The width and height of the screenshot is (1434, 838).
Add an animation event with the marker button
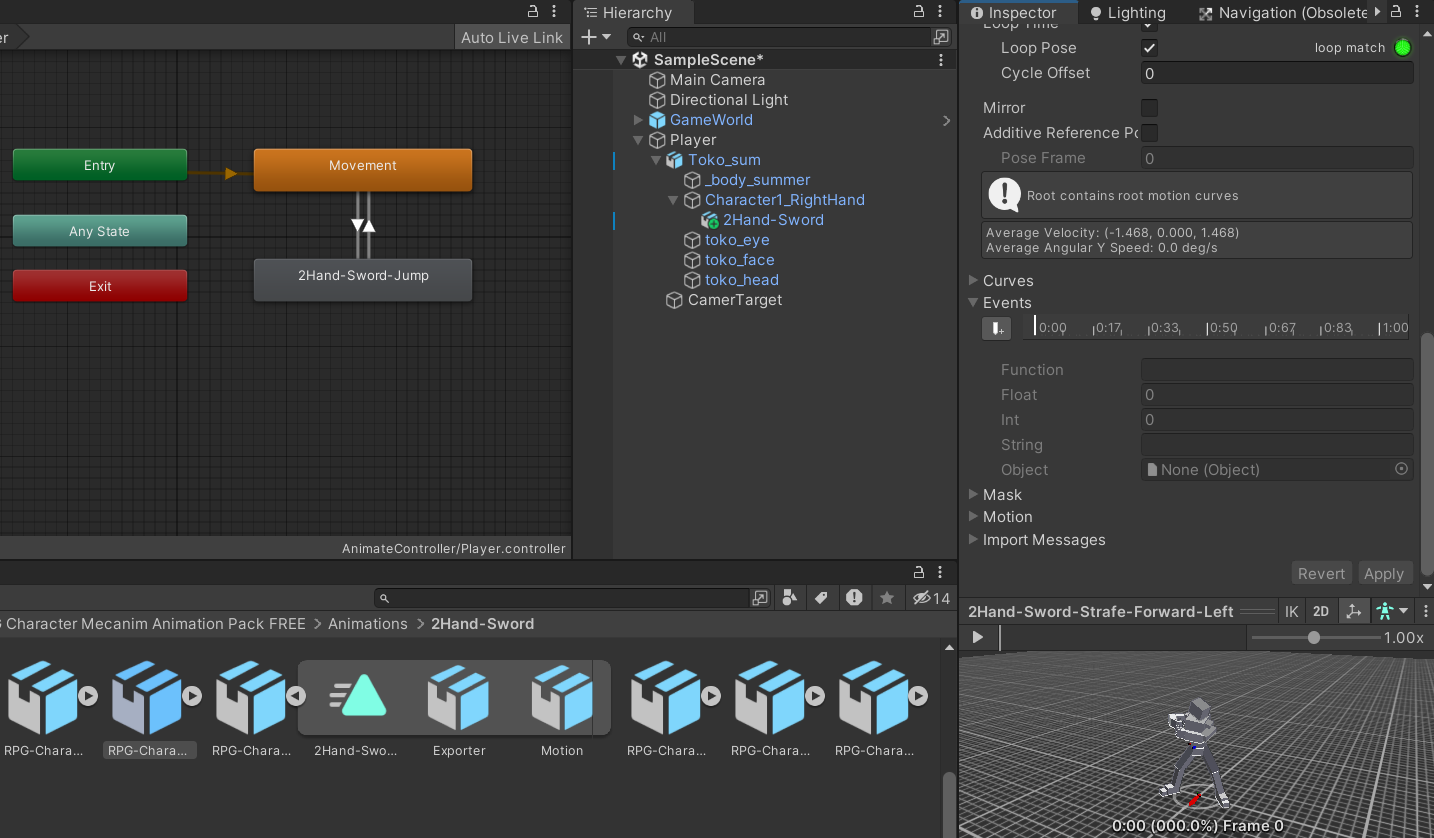(x=996, y=328)
